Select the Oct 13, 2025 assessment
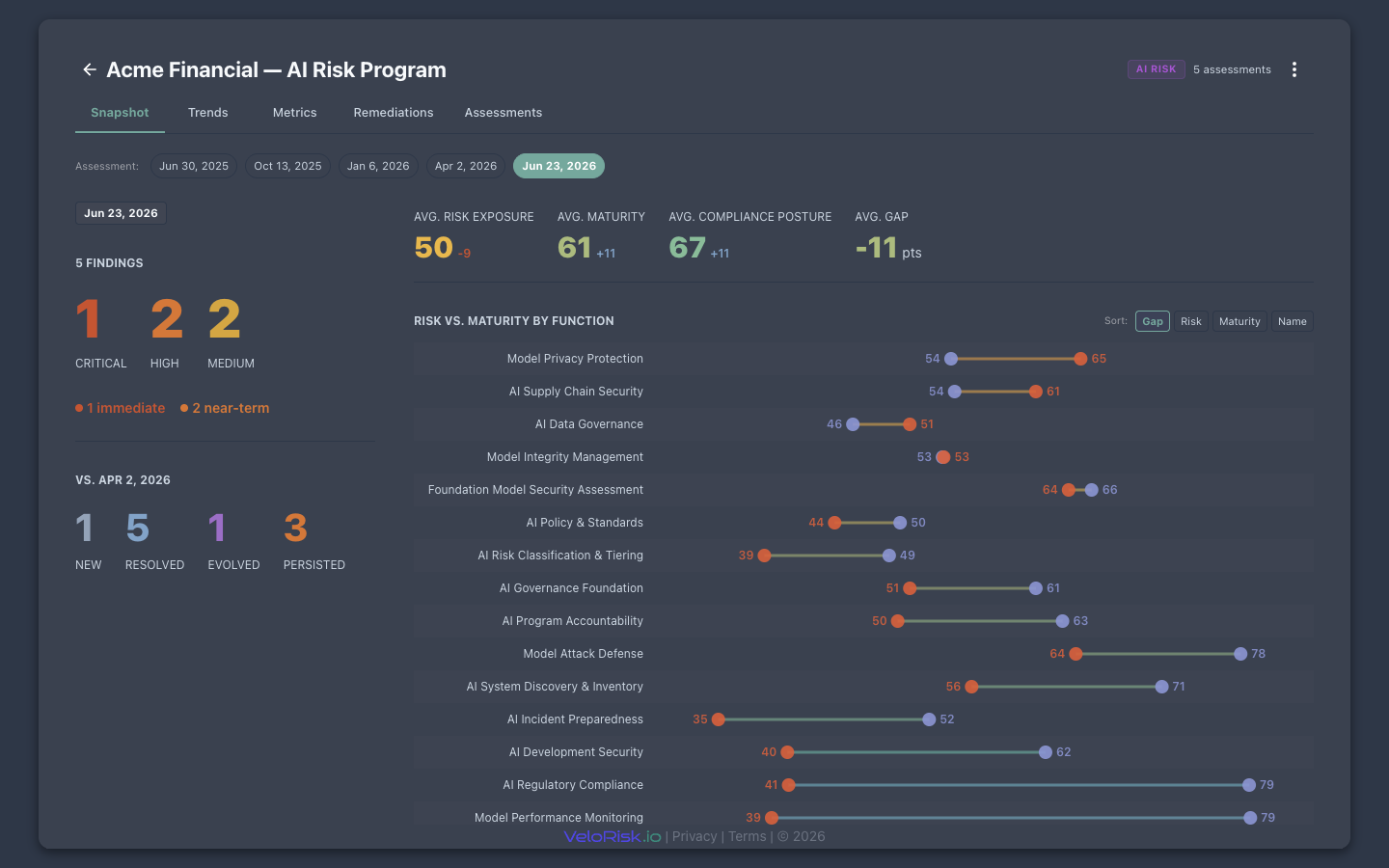 (287, 166)
